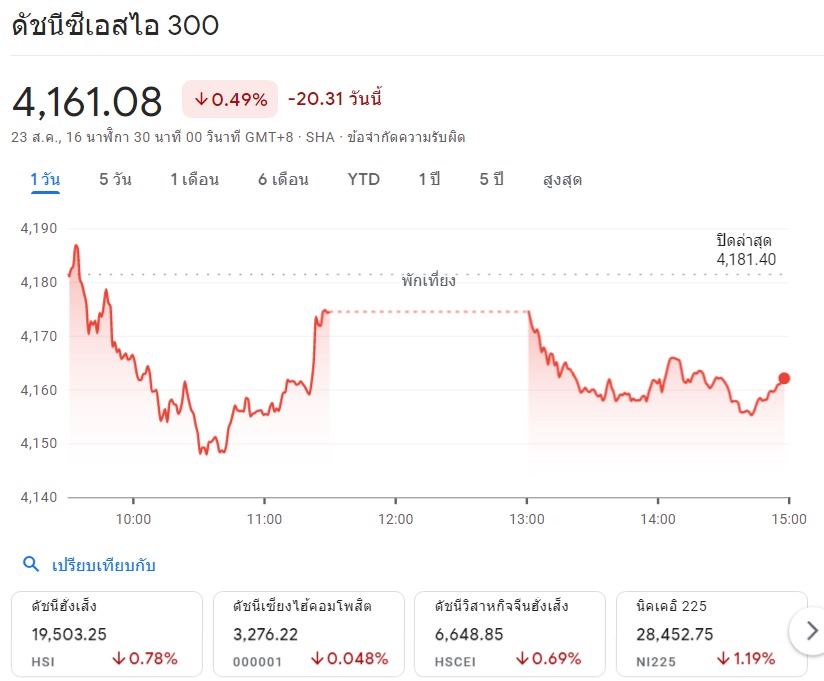Click the down arrow icon in HSI card
This screenshot has width=824, height=681.
[x=118, y=659]
